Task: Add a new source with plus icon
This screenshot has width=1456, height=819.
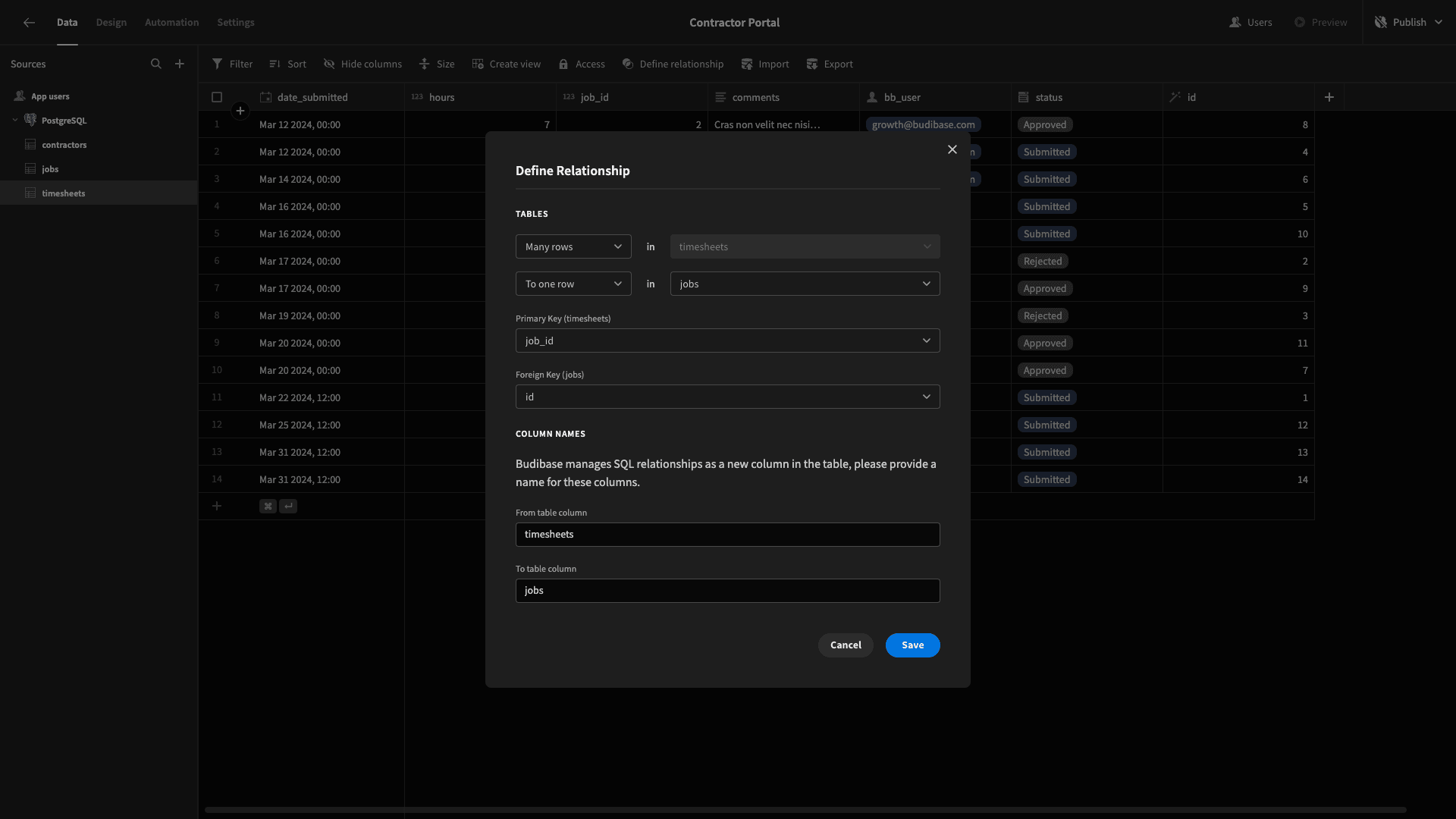Action: coord(180,64)
